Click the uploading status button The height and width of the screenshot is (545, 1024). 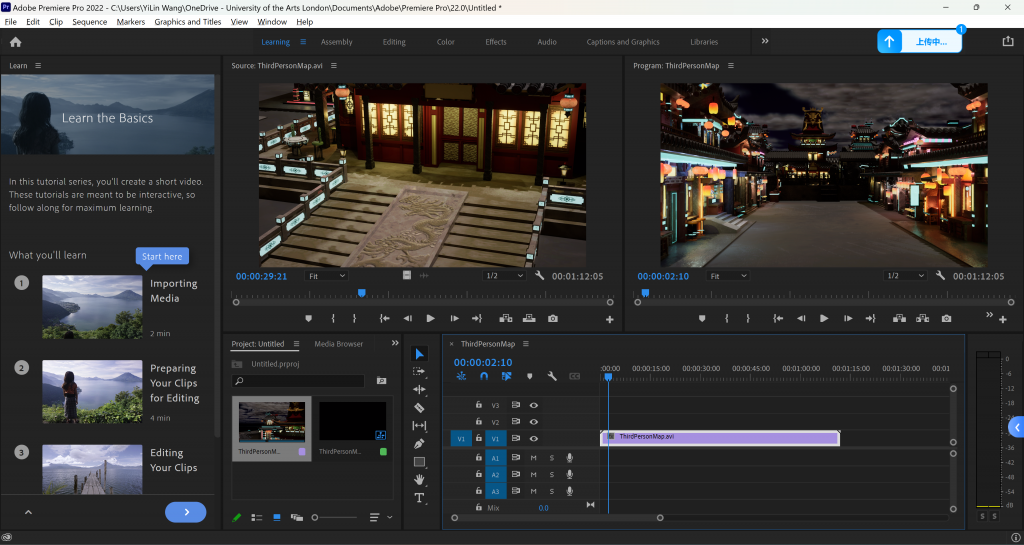coord(920,42)
